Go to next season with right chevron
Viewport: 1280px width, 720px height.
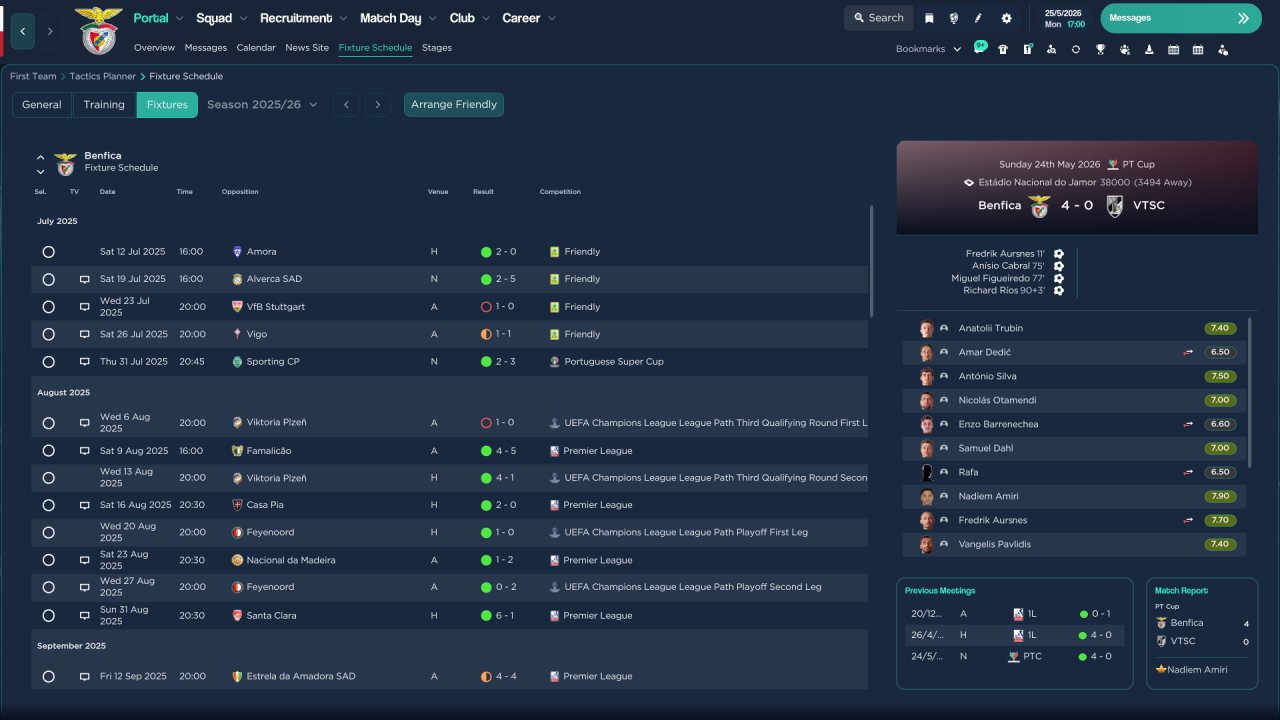point(377,105)
